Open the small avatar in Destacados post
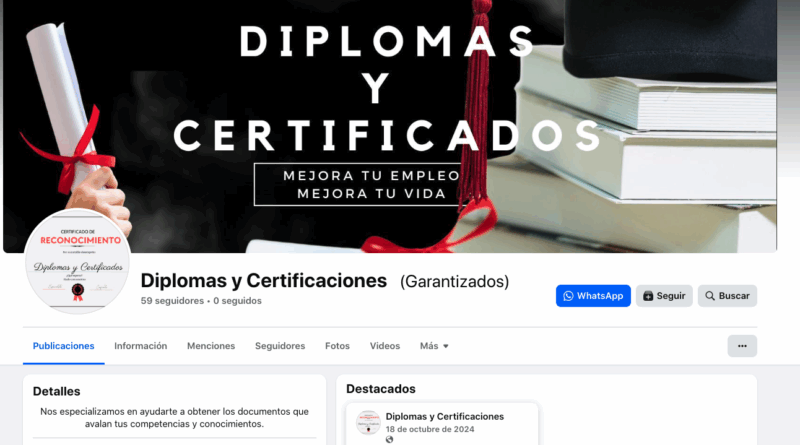 pyautogui.click(x=368, y=422)
